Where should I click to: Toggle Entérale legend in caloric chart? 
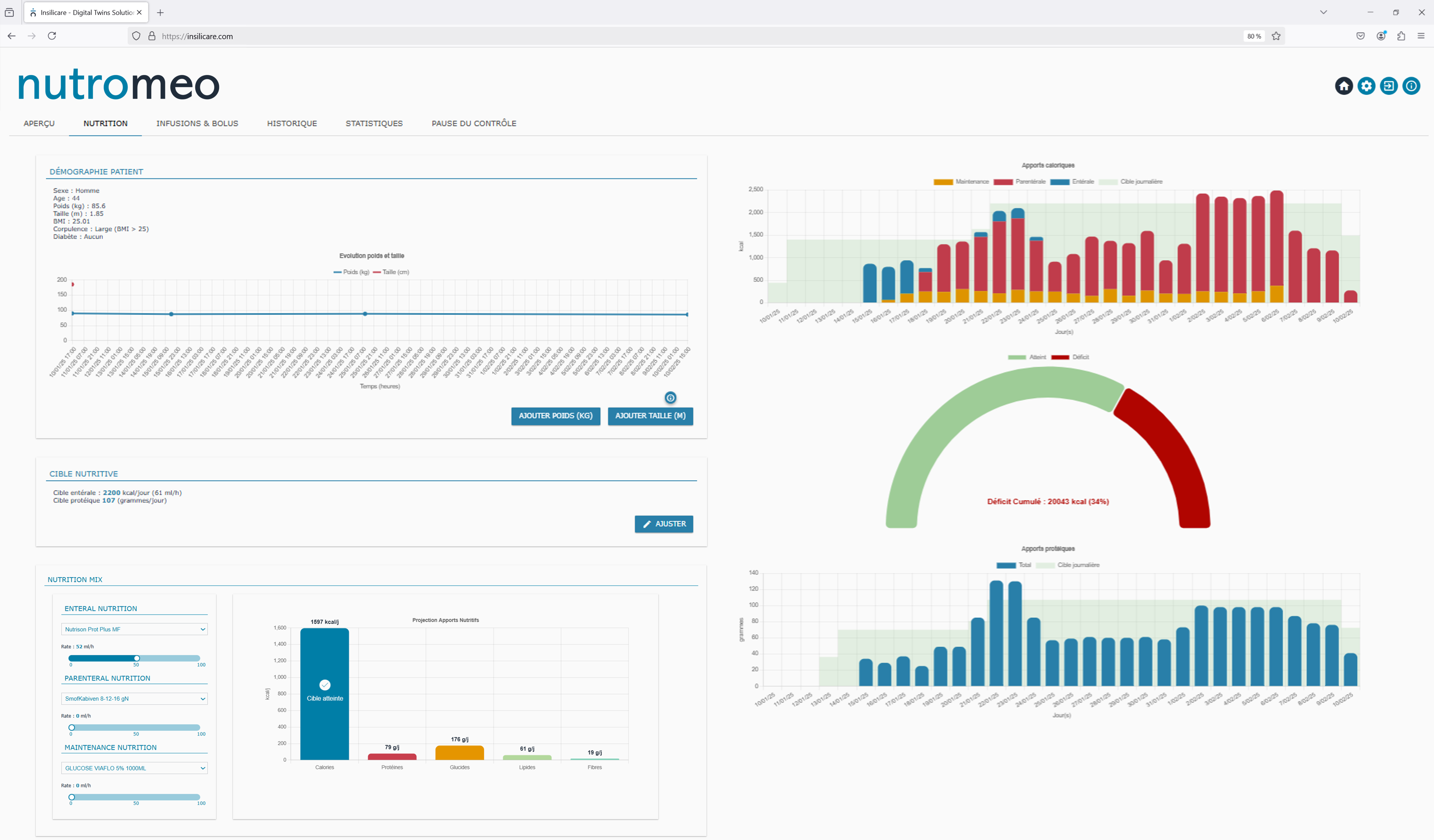point(1072,181)
